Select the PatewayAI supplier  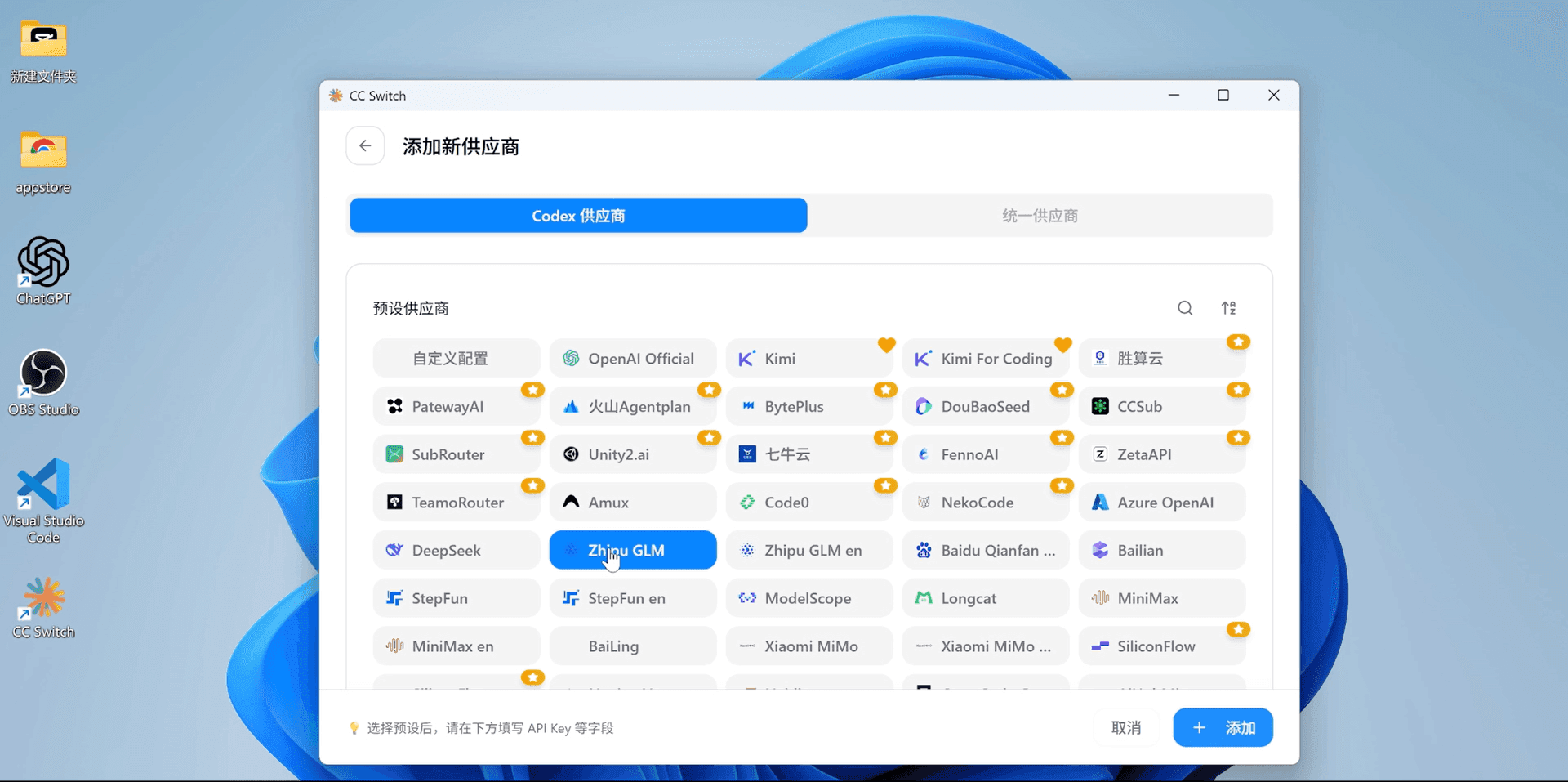tap(457, 407)
